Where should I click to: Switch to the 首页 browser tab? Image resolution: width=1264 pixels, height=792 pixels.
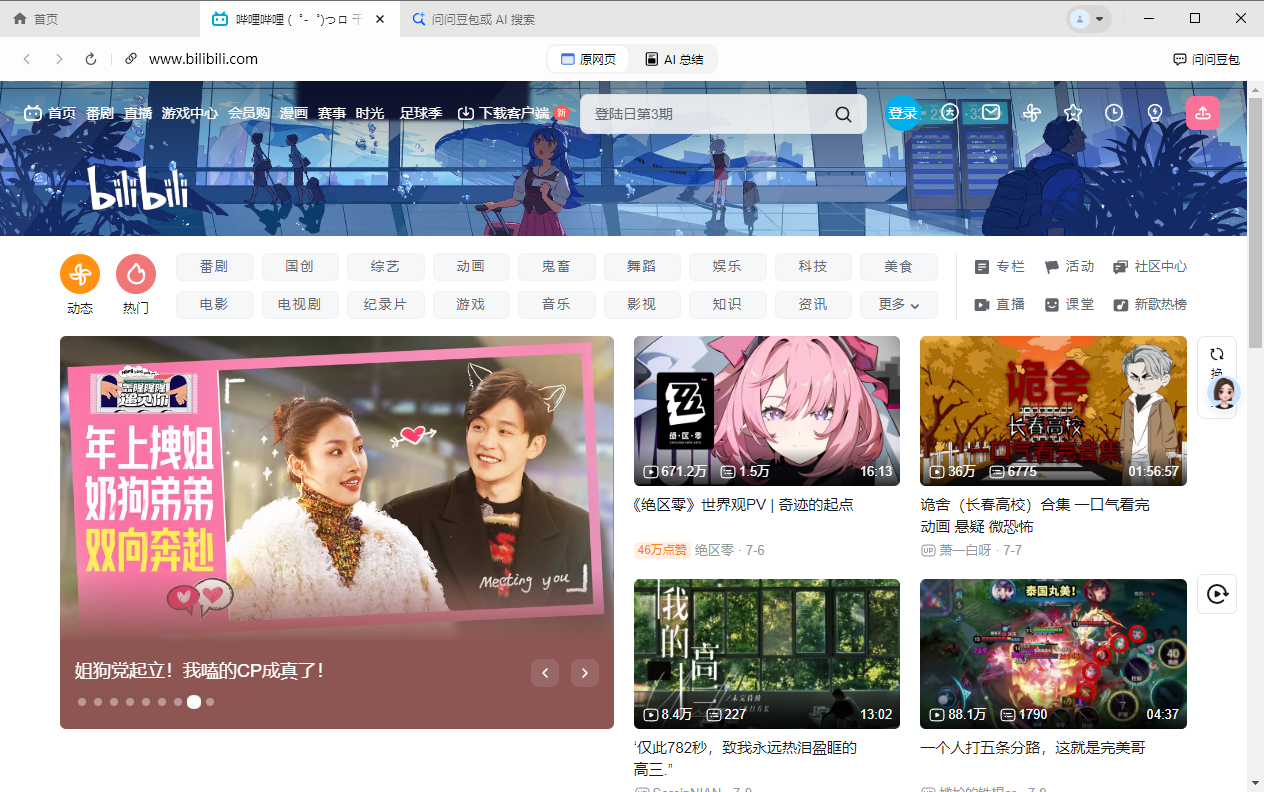[x=100, y=19]
